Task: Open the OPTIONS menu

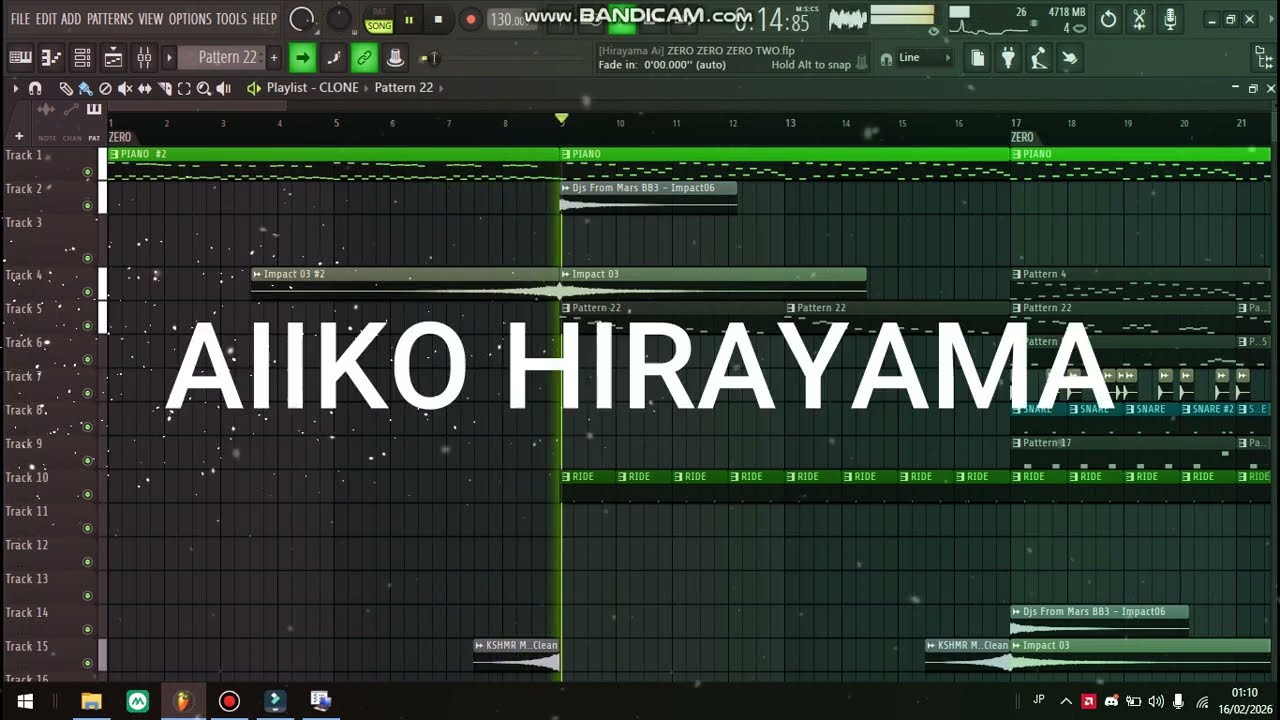Action: pyautogui.click(x=190, y=19)
